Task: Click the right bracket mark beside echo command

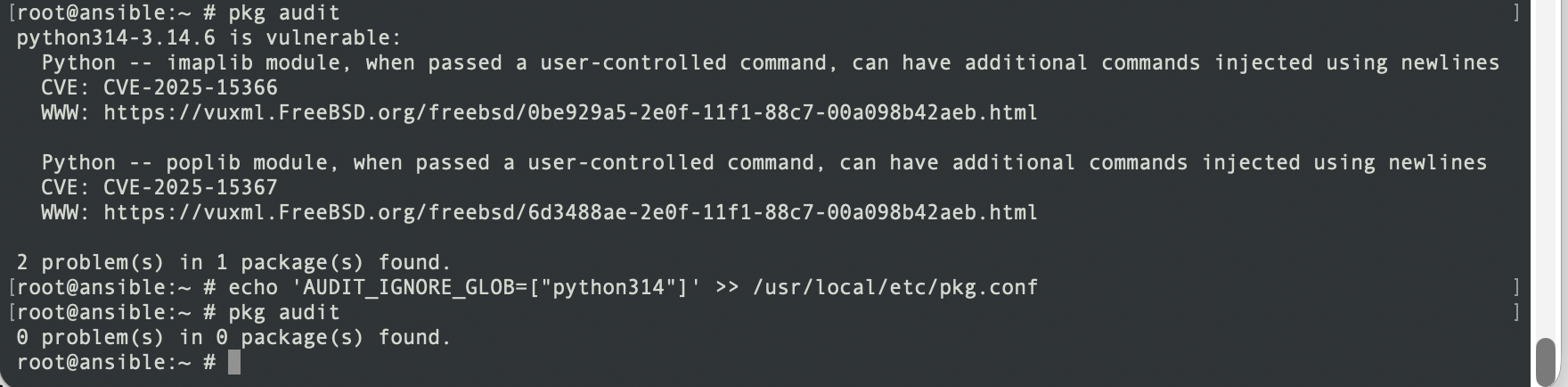Action: 1516,287
